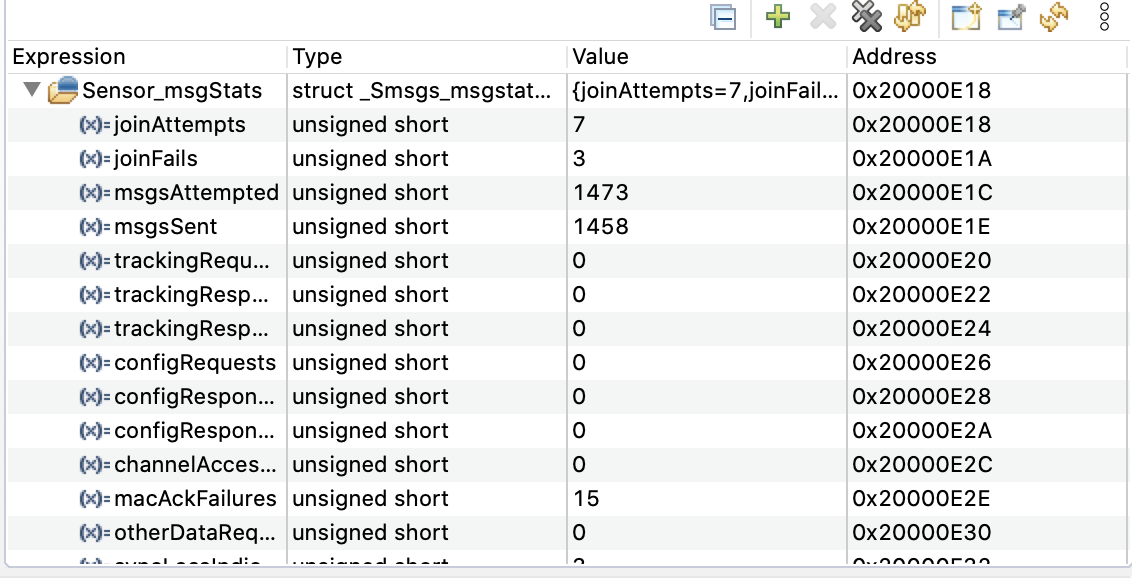Add a new expression with the green plus
The height and width of the screenshot is (578, 1132).
click(x=778, y=17)
